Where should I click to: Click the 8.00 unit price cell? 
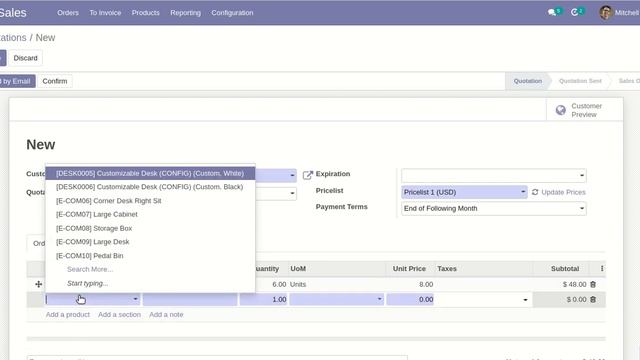click(x=426, y=284)
